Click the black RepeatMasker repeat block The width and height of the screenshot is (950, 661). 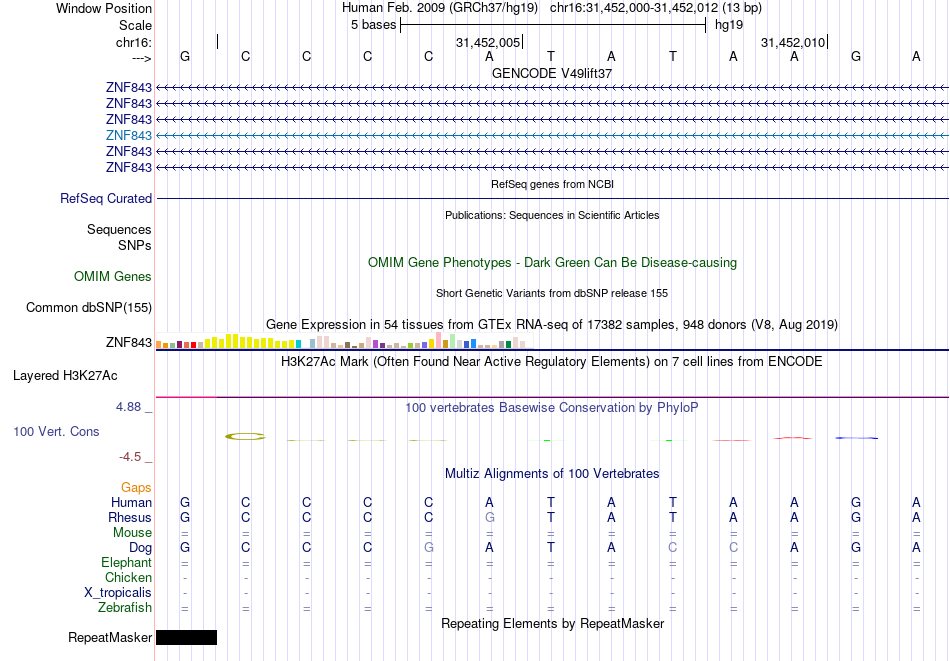[x=187, y=637]
